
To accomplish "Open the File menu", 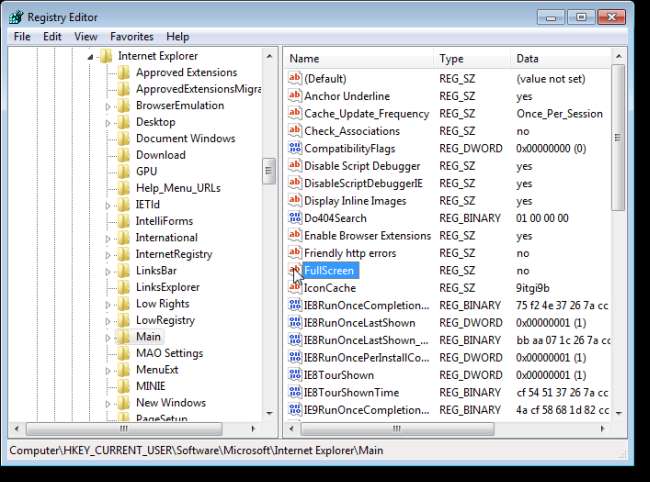I will 22,36.
